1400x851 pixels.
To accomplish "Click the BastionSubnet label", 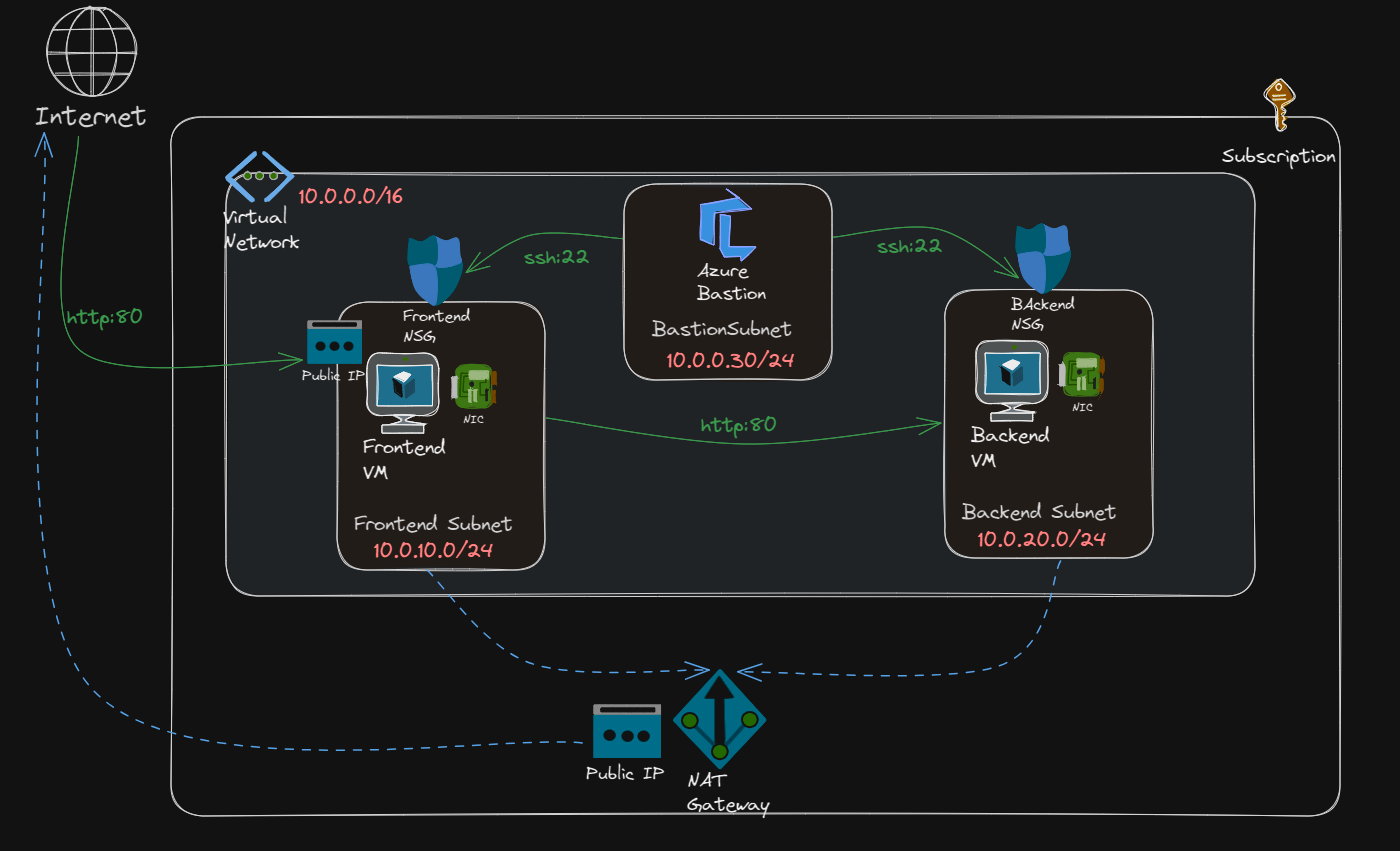I will pyautogui.click(x=722, y=329).
